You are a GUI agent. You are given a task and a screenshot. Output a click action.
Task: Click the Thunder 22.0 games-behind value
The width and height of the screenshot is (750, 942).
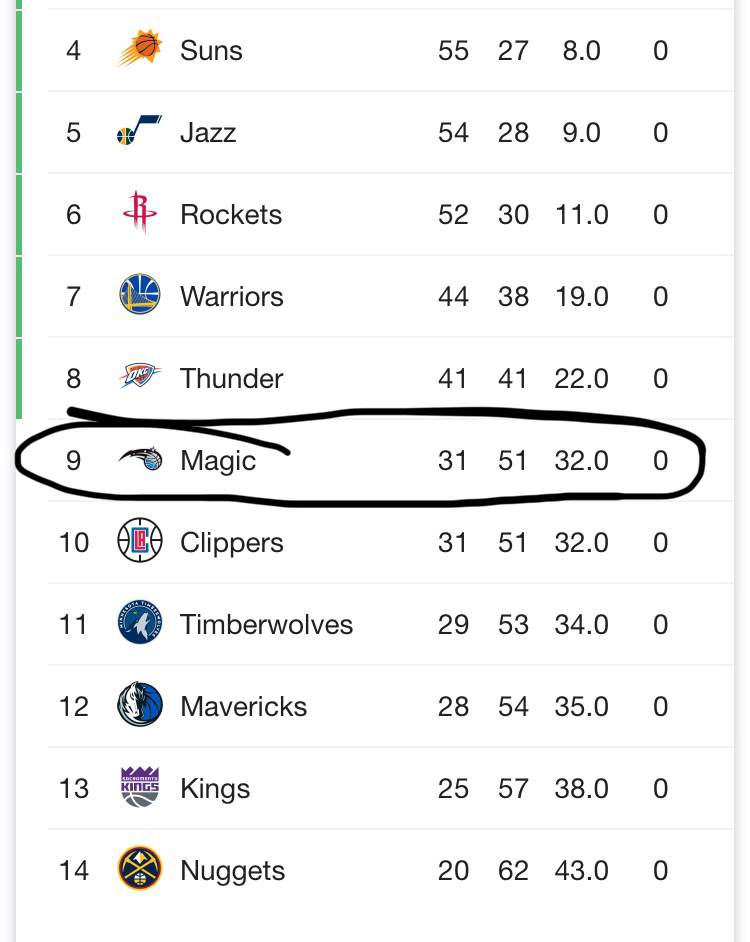581,379
